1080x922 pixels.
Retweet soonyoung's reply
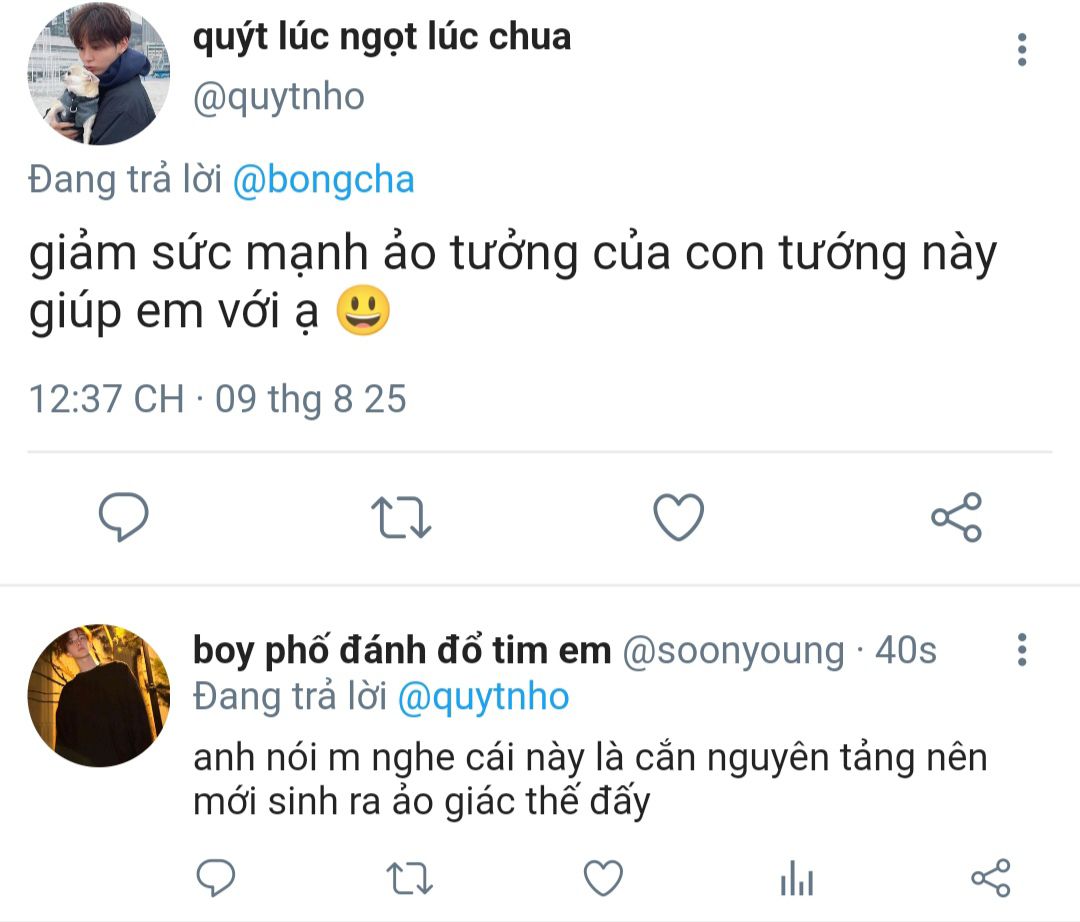(409, 878)
